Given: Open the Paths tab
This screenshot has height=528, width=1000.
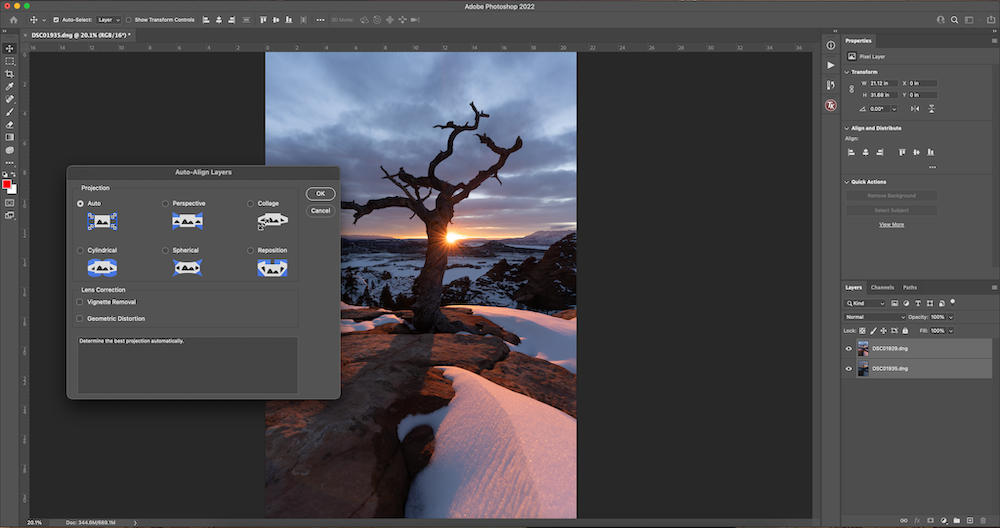Looking at the screenshot, I should click(x=909, y=287).
